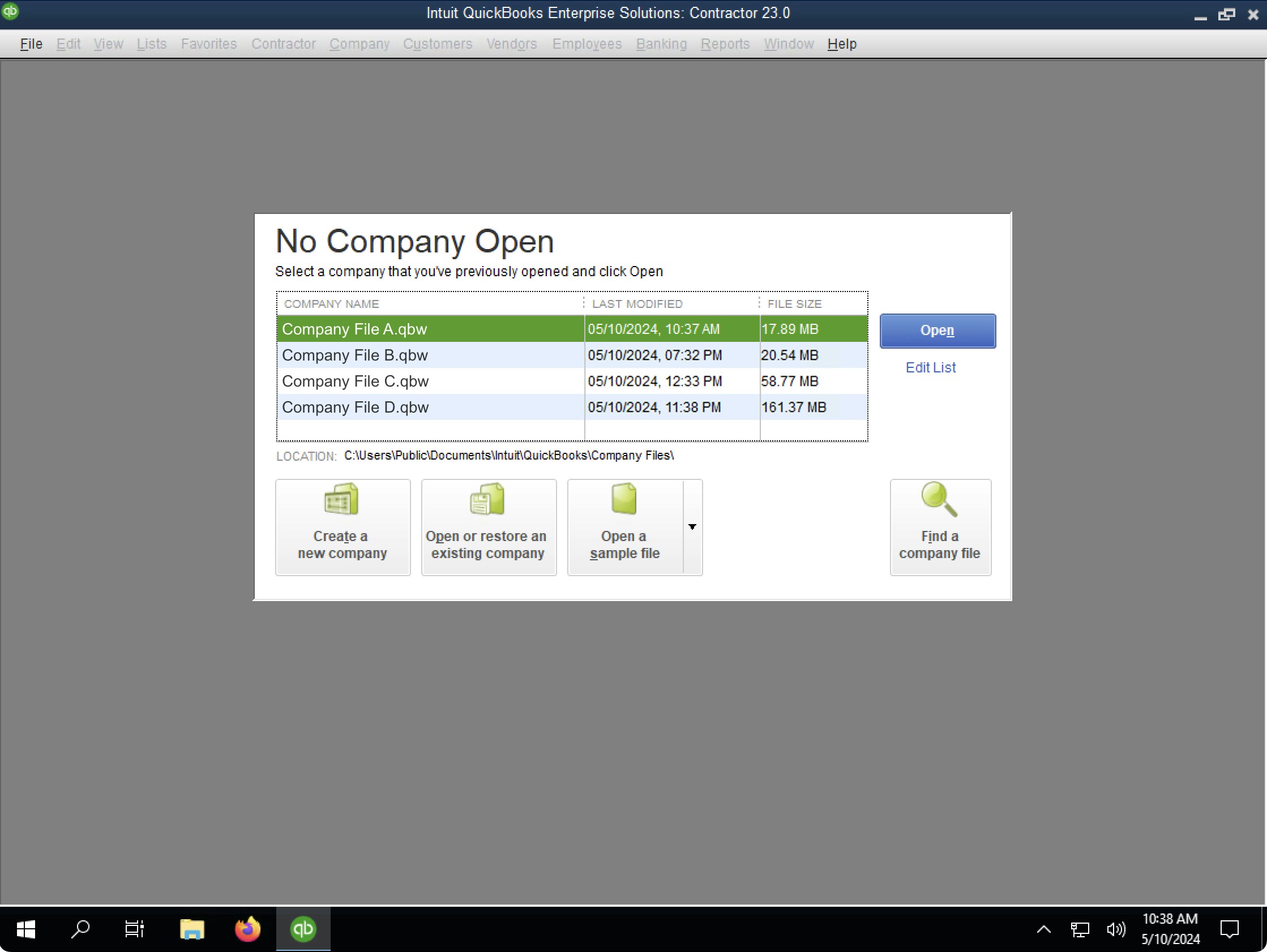This screenshot has height=952, width=1267.
Task: Open the Reports menu
Action: click(725, 44)
